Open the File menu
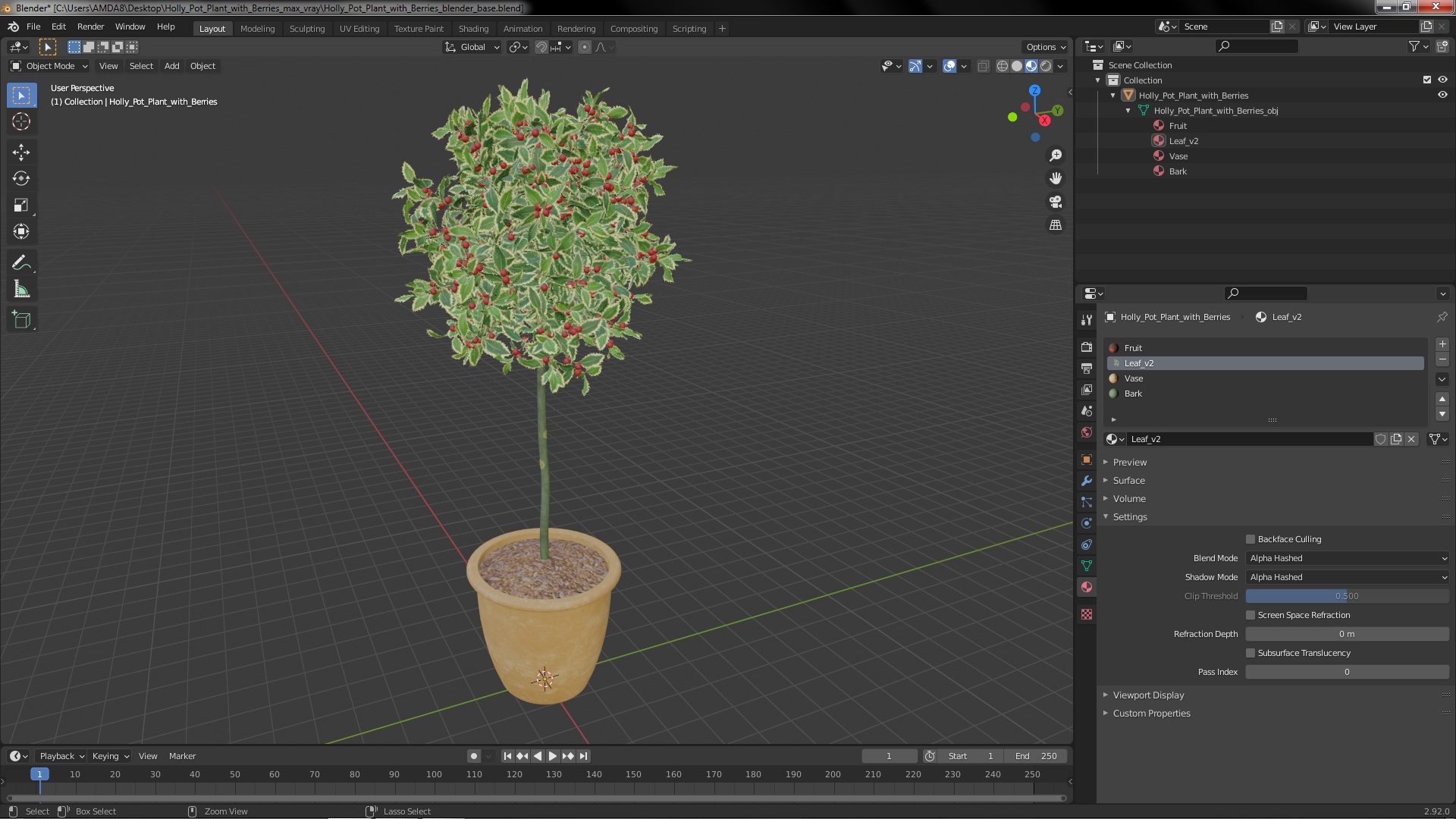This screenshot has height=819, width=1456. click(x=33, y=27)
